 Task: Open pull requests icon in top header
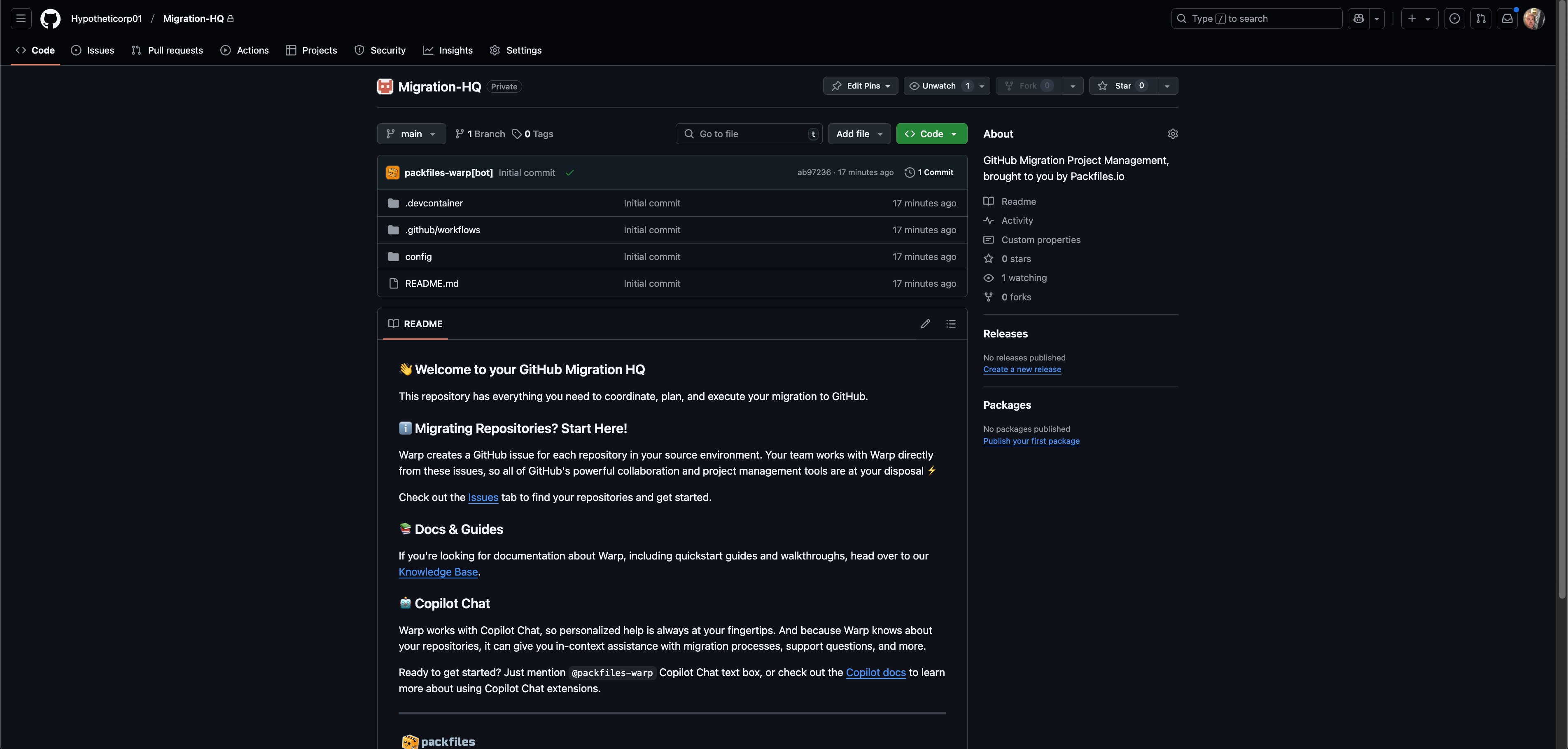(x=1481, y=18)
